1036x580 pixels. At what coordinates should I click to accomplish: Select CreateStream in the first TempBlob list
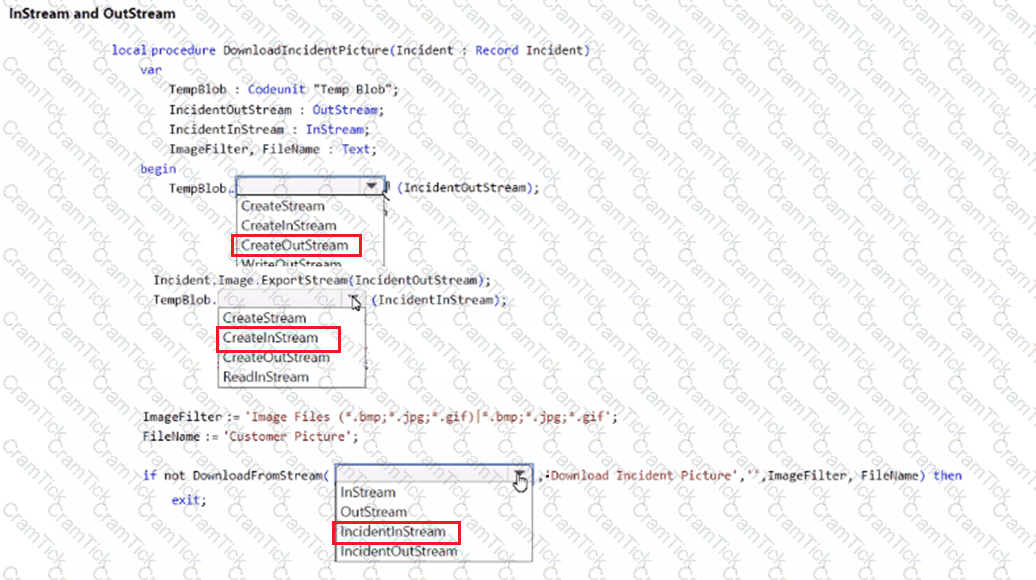[283, 206]
